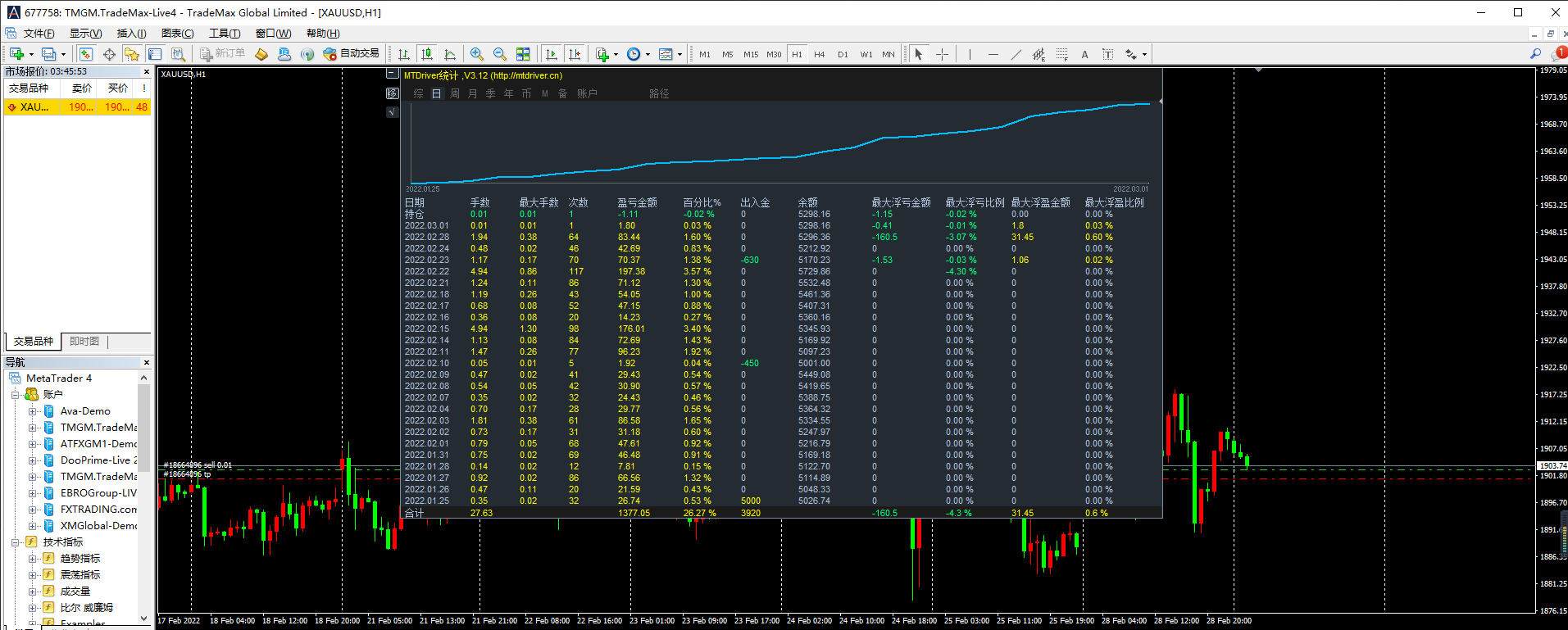Expand the 趋势指标 trend indicators node

coord(32,559)
